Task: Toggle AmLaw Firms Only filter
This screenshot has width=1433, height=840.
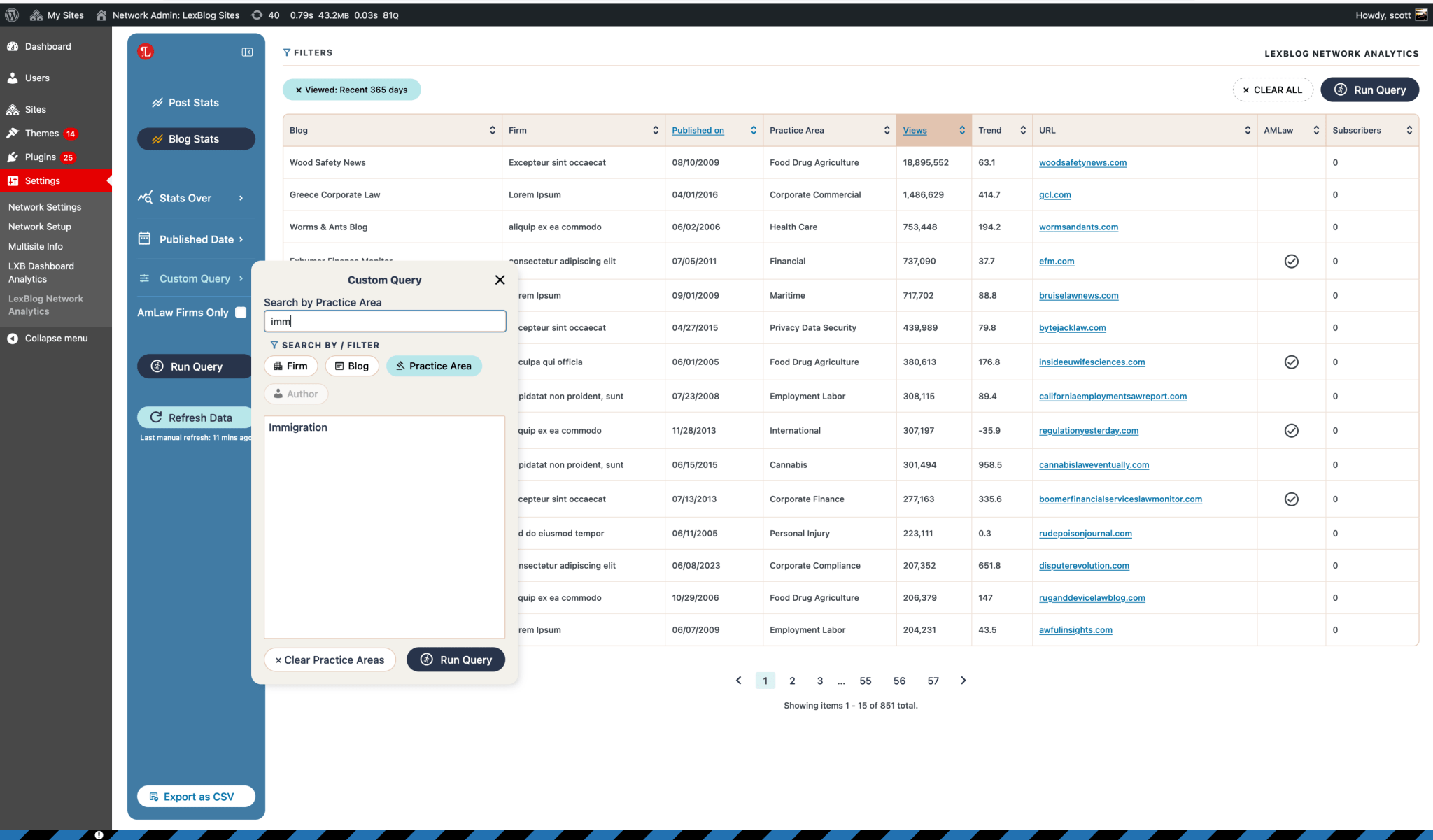Action: pos(241,313)
